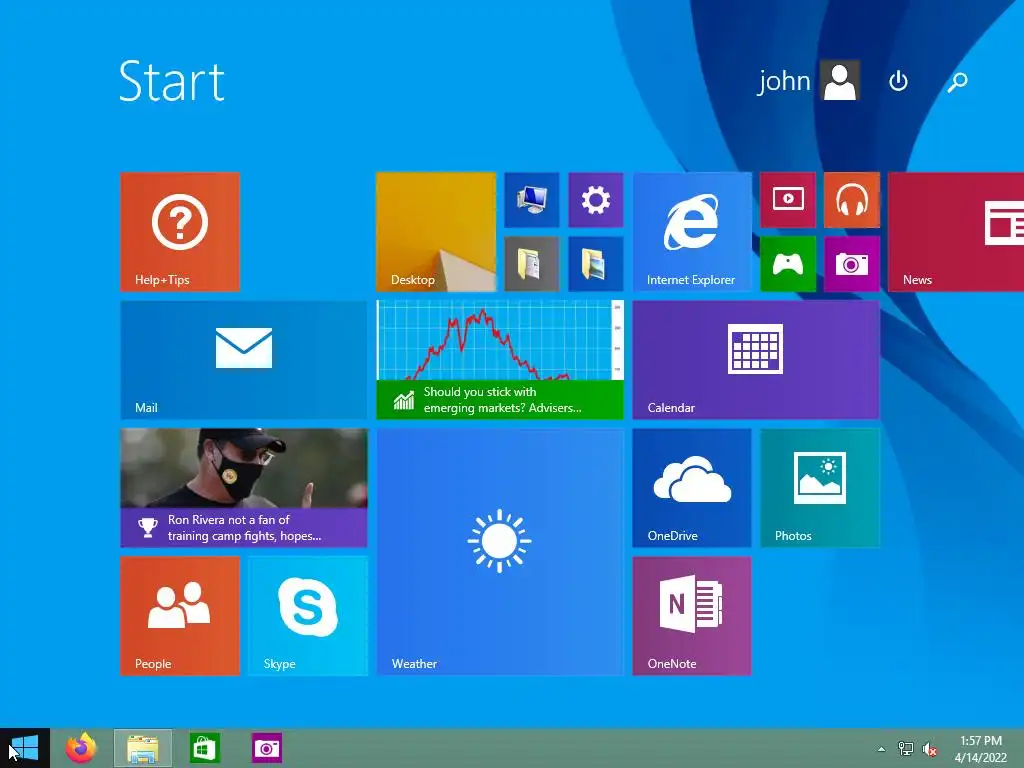This screenshot has height=768, width=1024.
Task: Open the search magnifier icon
Action: pos(957,82)
